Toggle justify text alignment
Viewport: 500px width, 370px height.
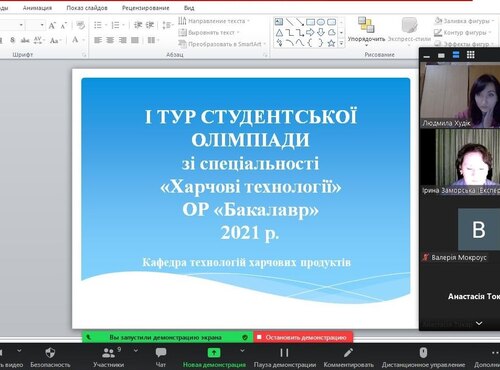tap(135, 40)
